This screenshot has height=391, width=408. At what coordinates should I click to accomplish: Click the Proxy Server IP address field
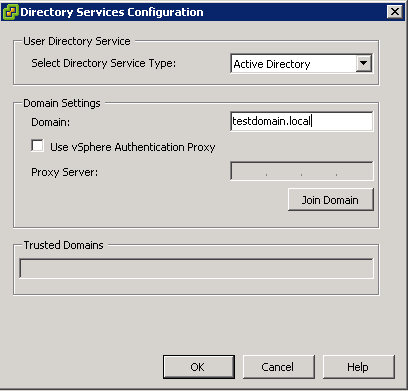(x=302, y=171)
